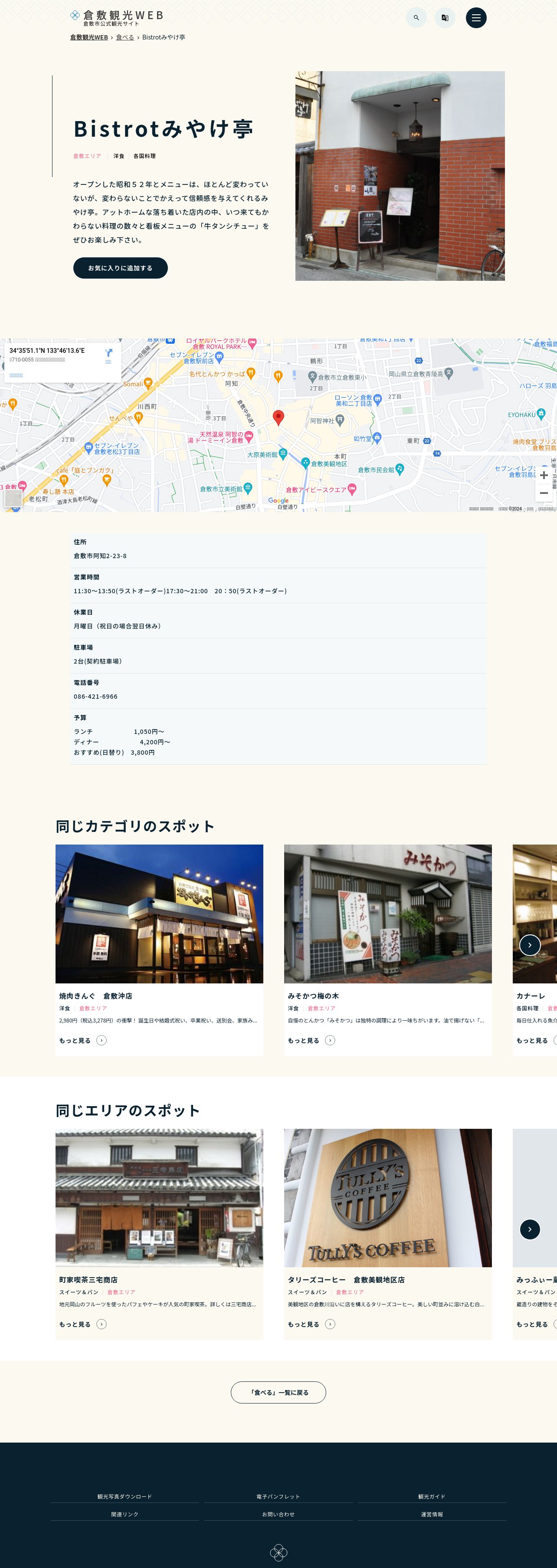Image resolution: width=557 pixels, height=1568 pixels.
Task: Click もっと見る under タリーズコーヒー
Action: (x=311, y=1324)
